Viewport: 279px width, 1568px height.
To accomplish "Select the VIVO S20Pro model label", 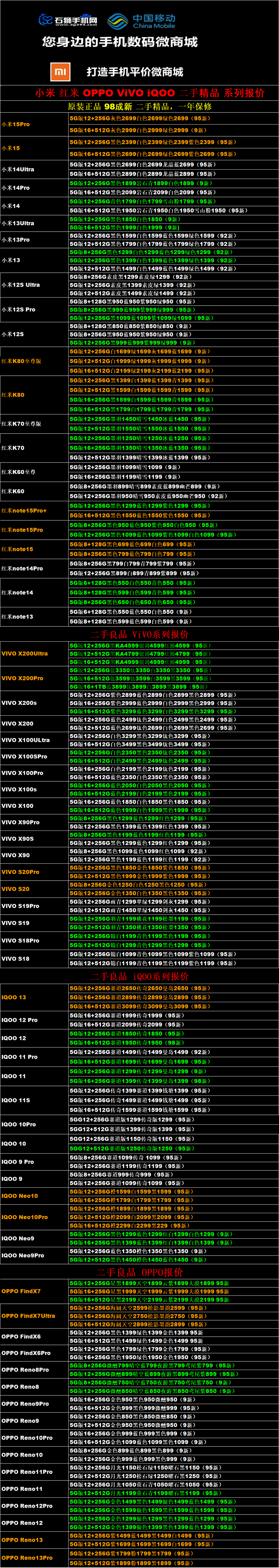I will (20, 872).
